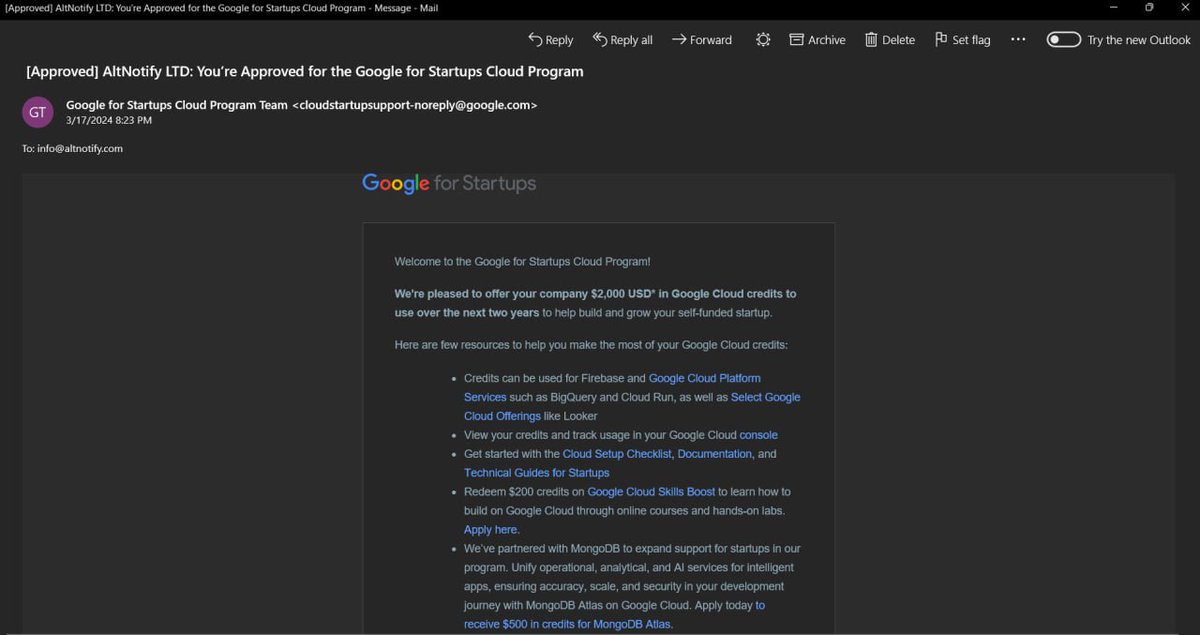Click the Apply here link
This screenshot has width=1200, height=635.
pos(491,530)
